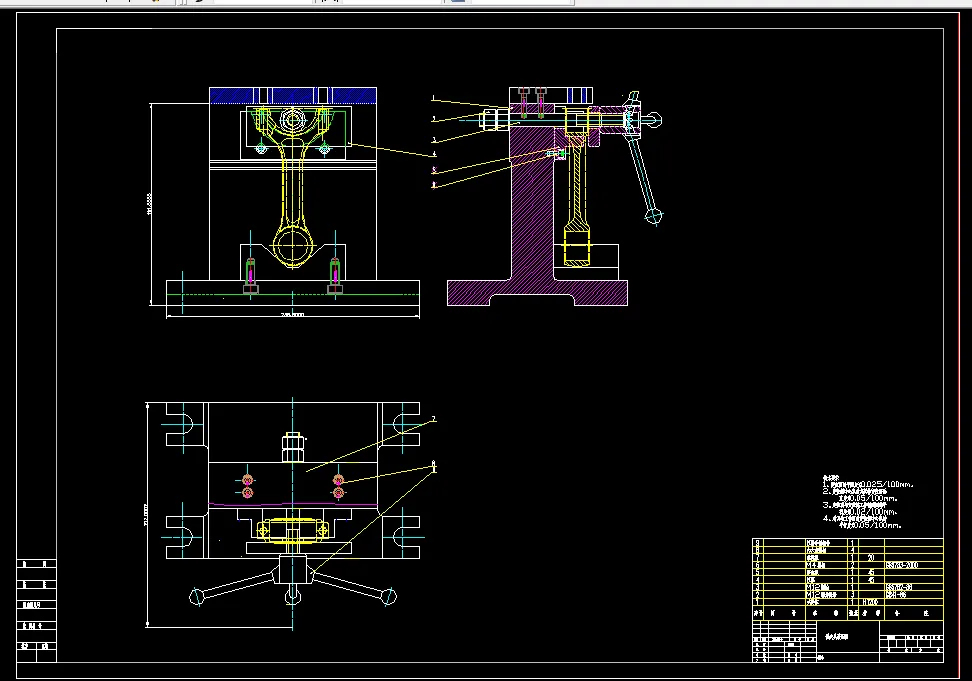
Task: Select the yellow connecting rod big-end circle in front view
Action: [x=292, y=245]
